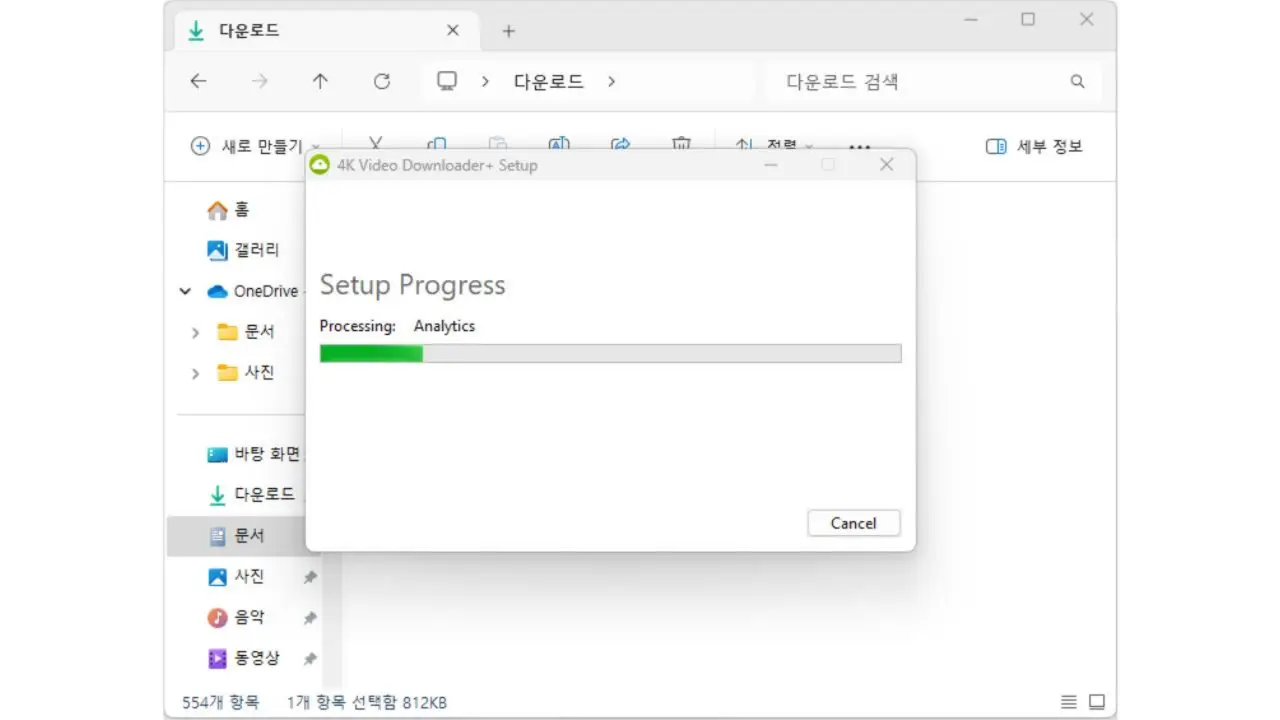
Task: Open the 정렬 sort dropdown
Action: pyautogui.click(x=775, y=146)
